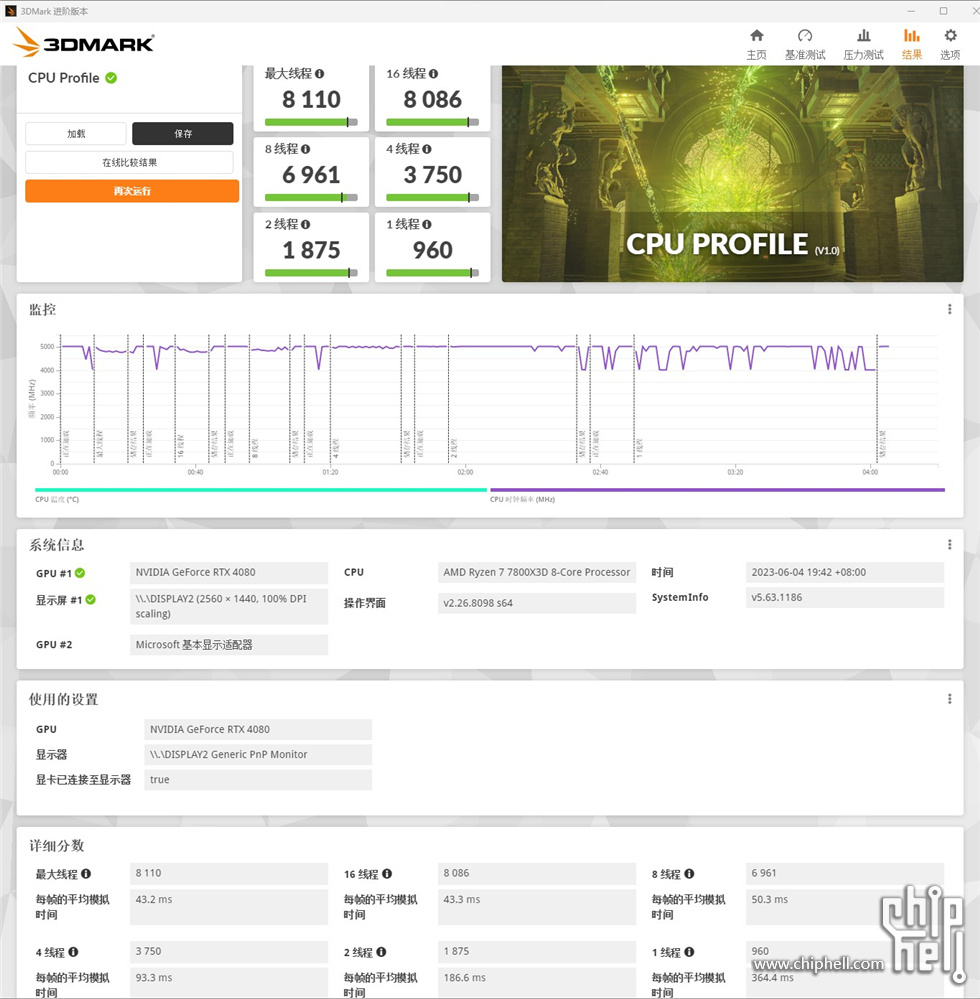Click the SystemInfo version v5.63.1186

click(x=844, y=598)
